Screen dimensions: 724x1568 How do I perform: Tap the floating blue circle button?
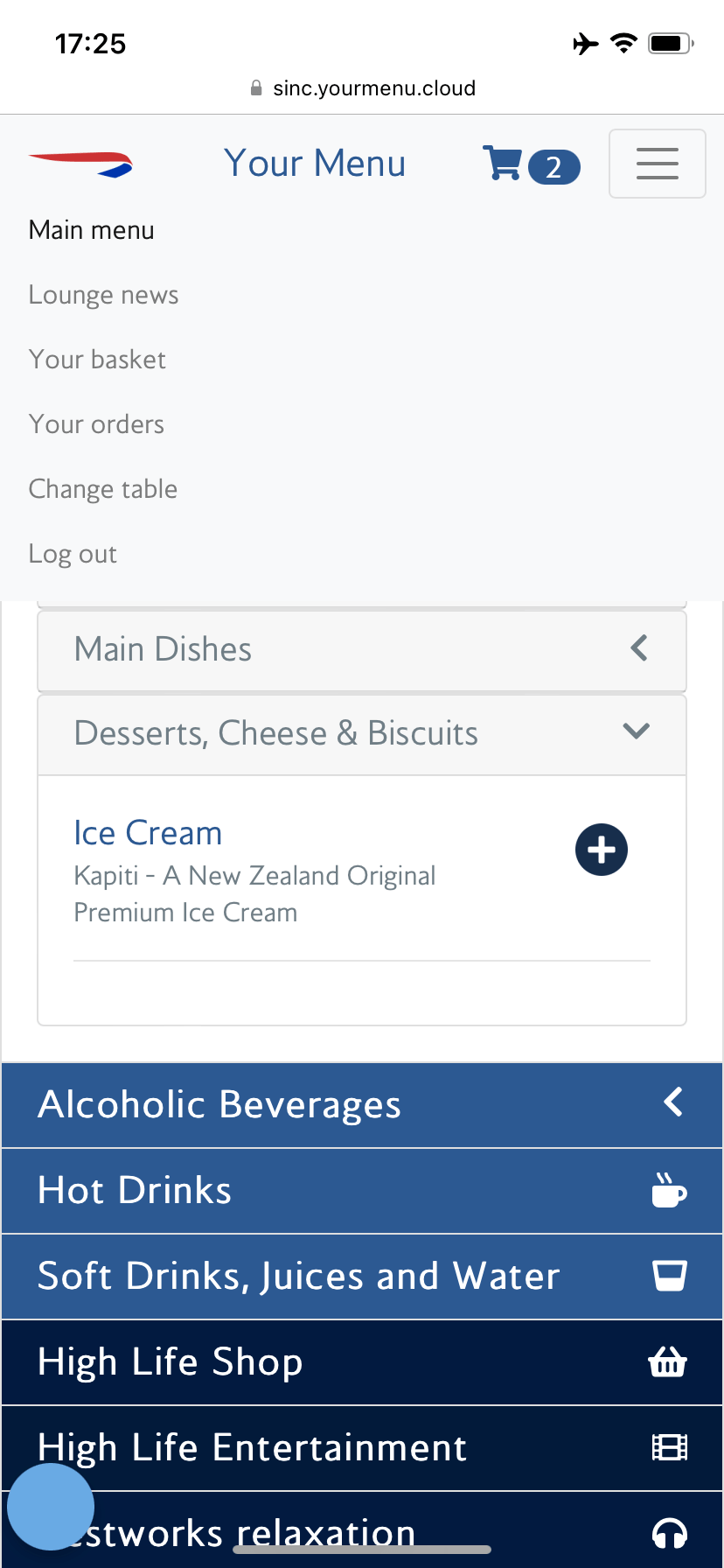(51, 1507)
